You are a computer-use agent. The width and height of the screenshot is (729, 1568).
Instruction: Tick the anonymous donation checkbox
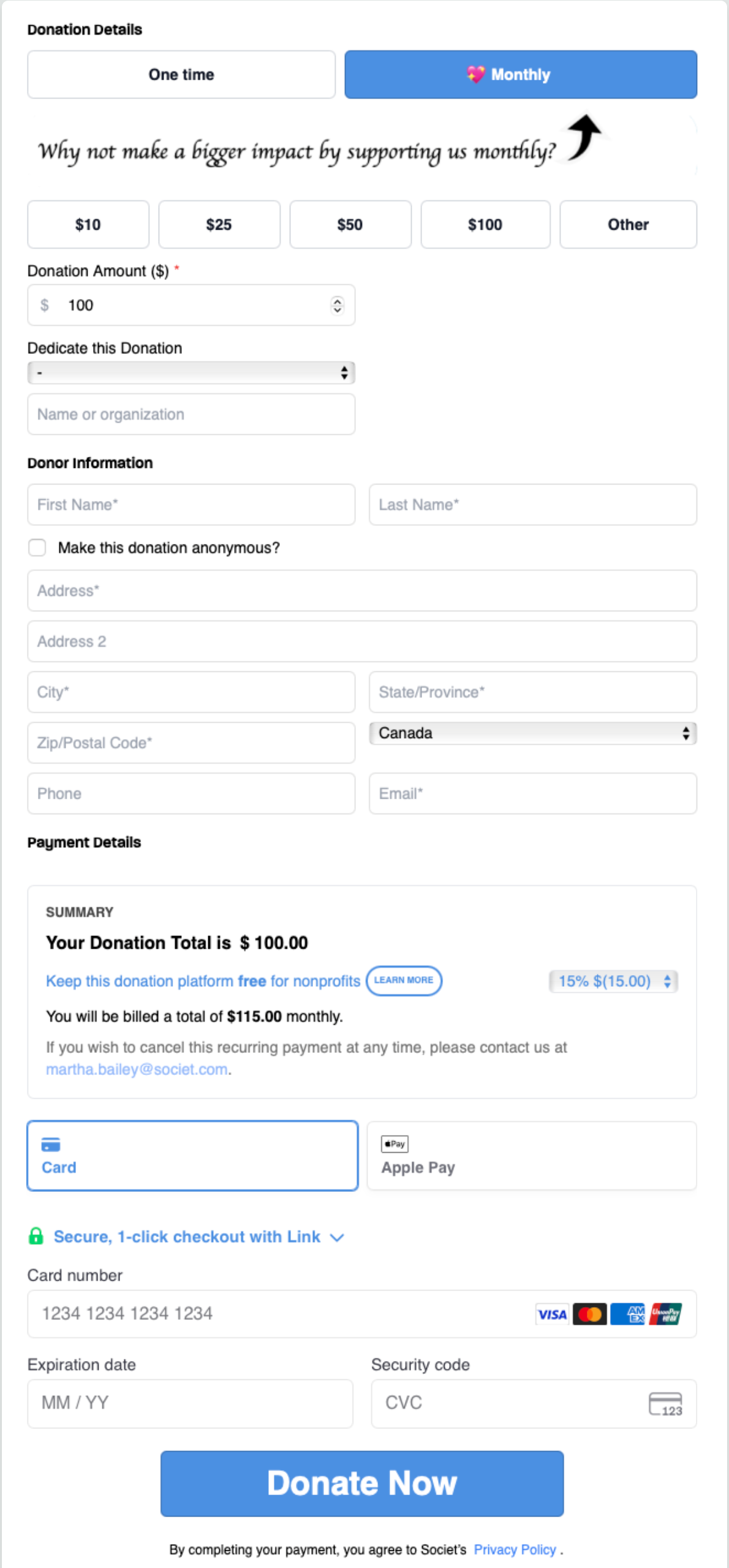37,548
